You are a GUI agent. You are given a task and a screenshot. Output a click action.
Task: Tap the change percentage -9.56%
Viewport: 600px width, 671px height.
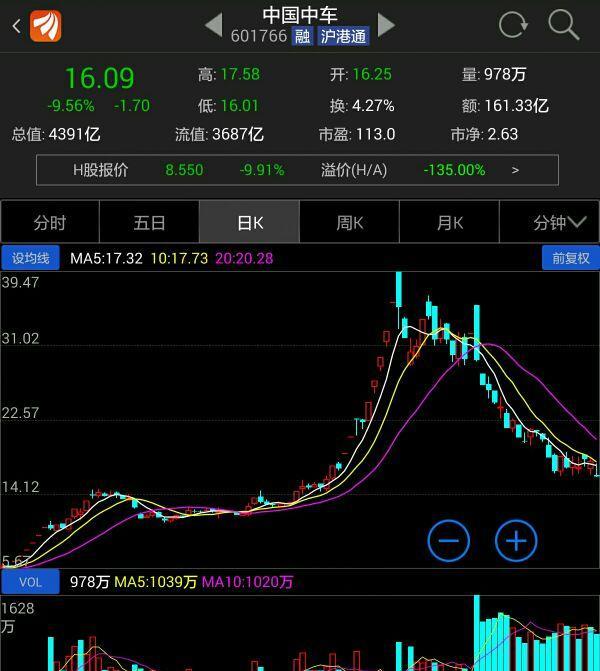click(x=71, y=106)
